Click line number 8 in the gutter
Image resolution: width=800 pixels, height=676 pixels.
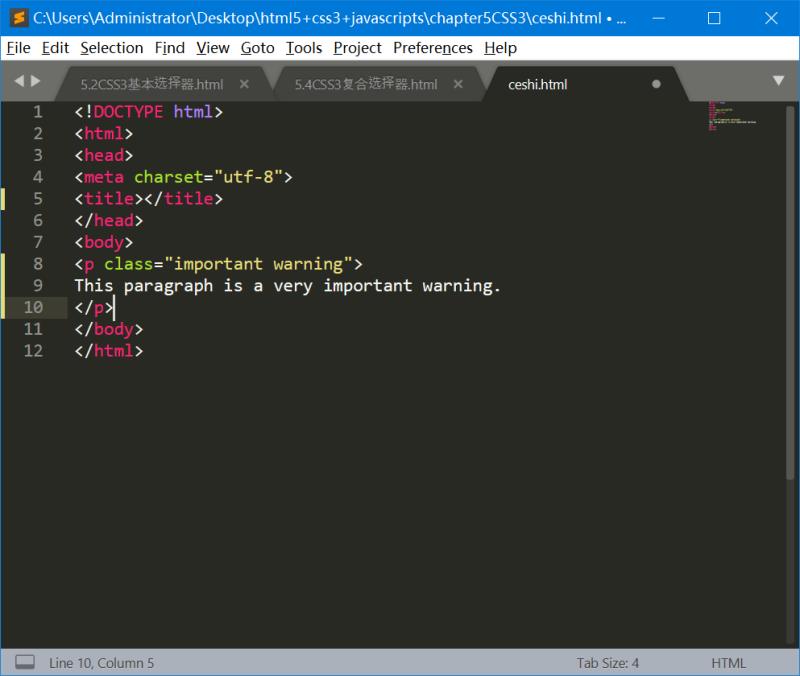coord(38,264)
